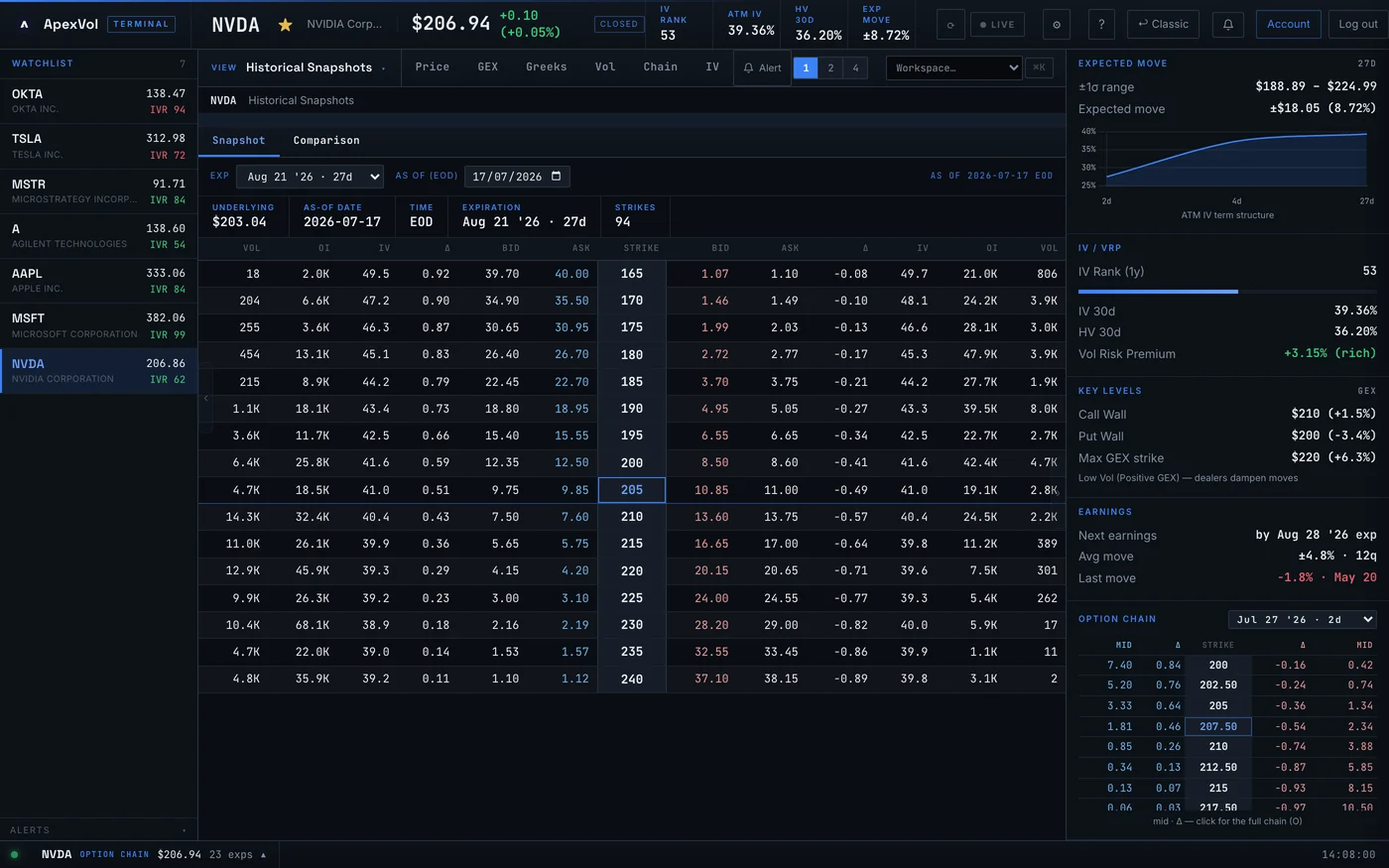Select MSFT in the watchlist
1389x868 pixels.
pyautogui.click(x=98, y=325)
